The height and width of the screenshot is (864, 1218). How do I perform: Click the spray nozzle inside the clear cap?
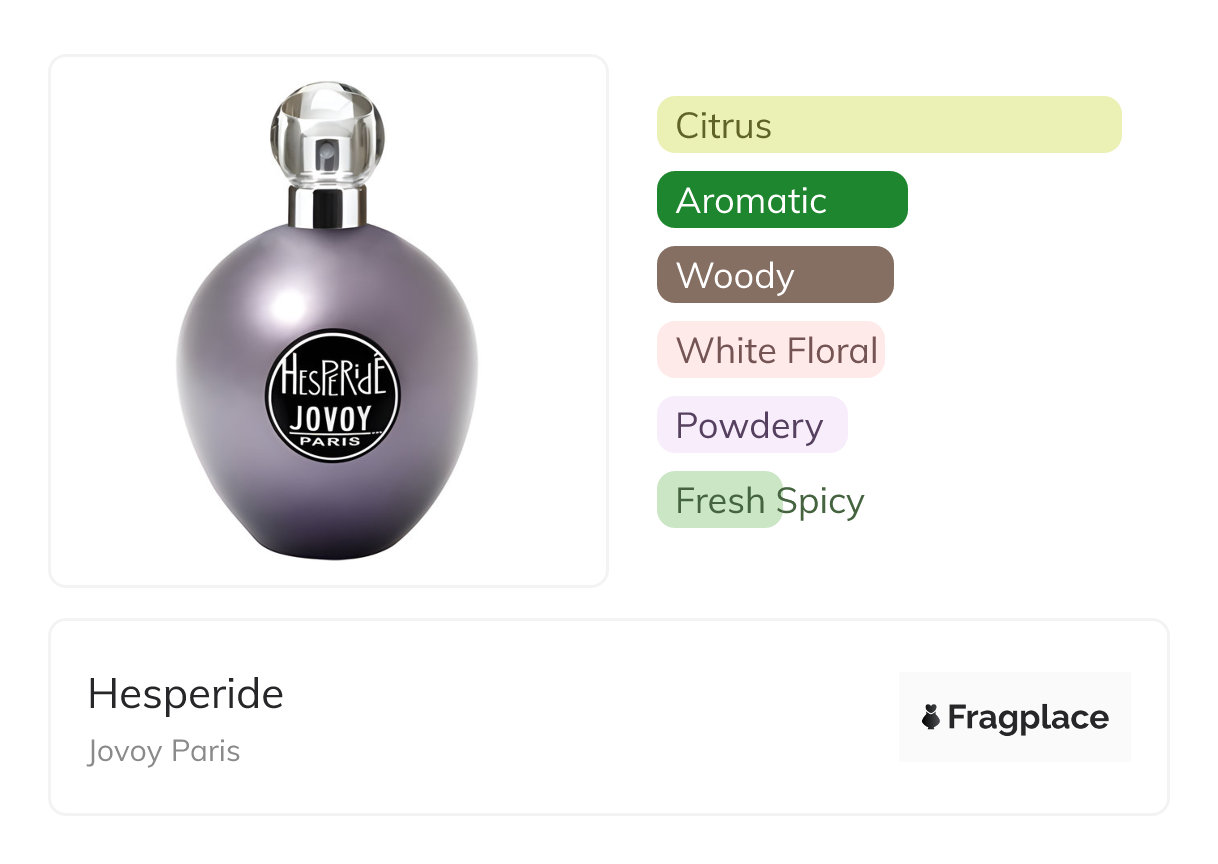[x=327, y=153]
